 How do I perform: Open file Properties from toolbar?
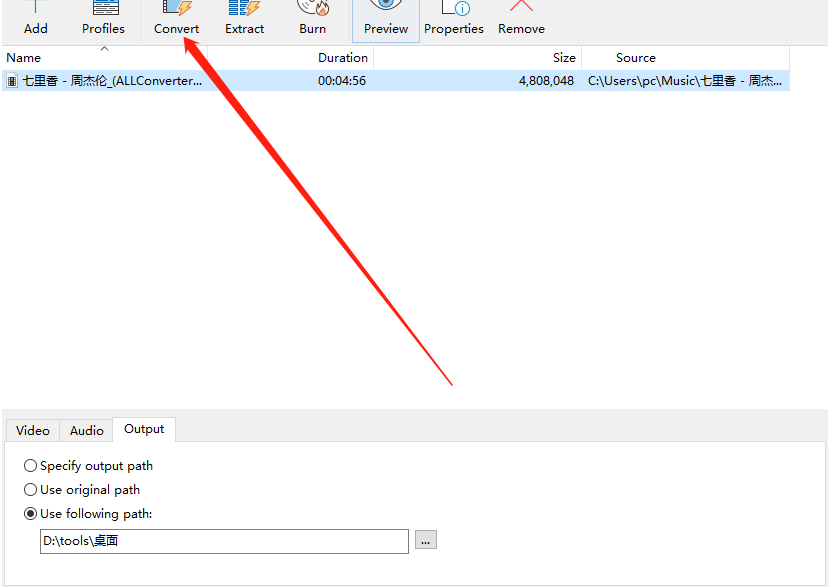[x=454, y=20]
